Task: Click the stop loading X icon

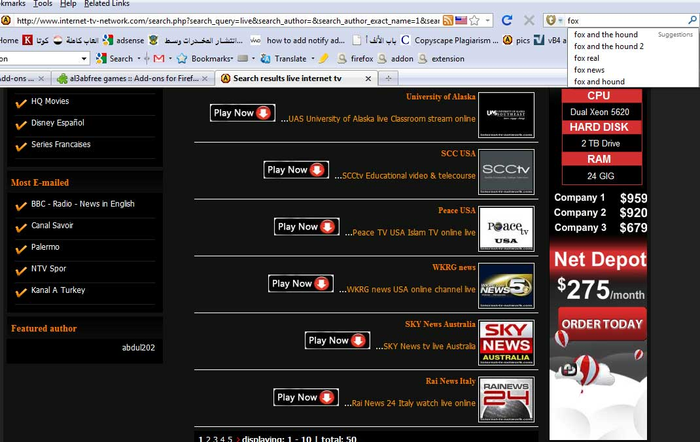Action: point(529,20)
